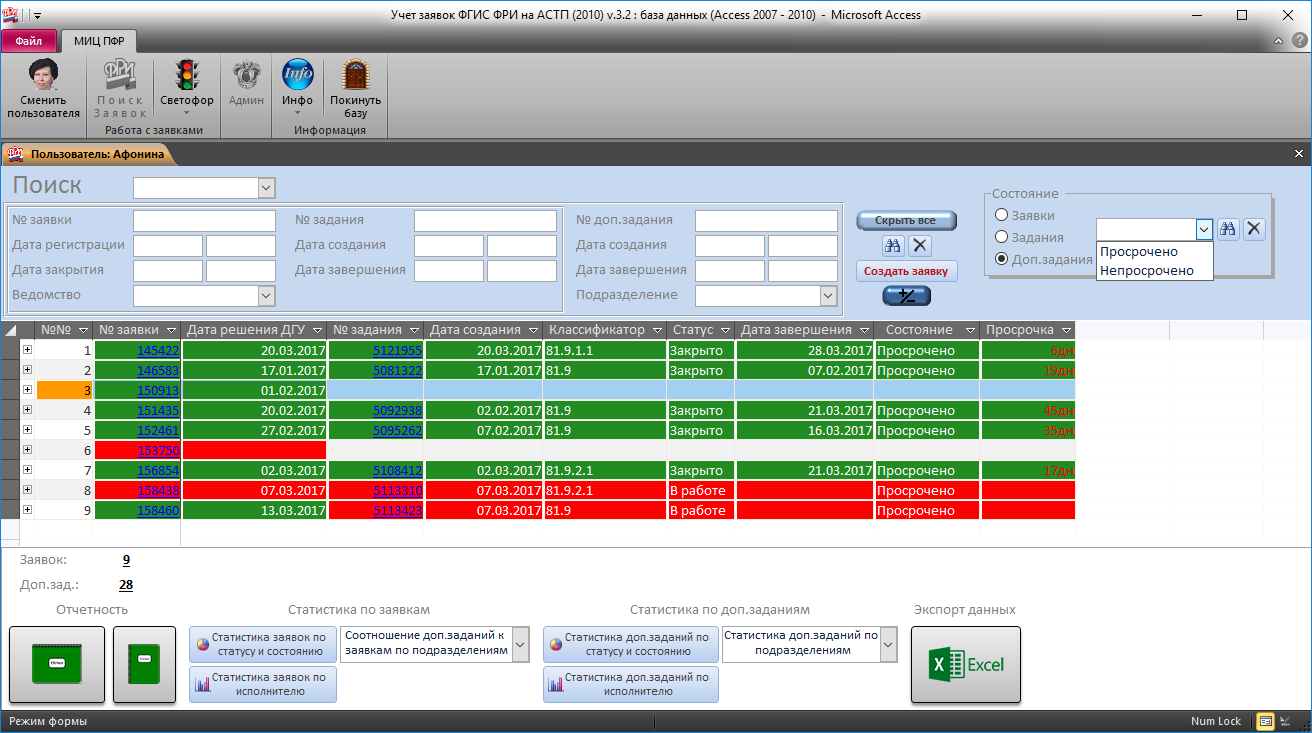The image size is (1312, 733).
Task: Click the Скрыть все button
Action: [905, 220]
